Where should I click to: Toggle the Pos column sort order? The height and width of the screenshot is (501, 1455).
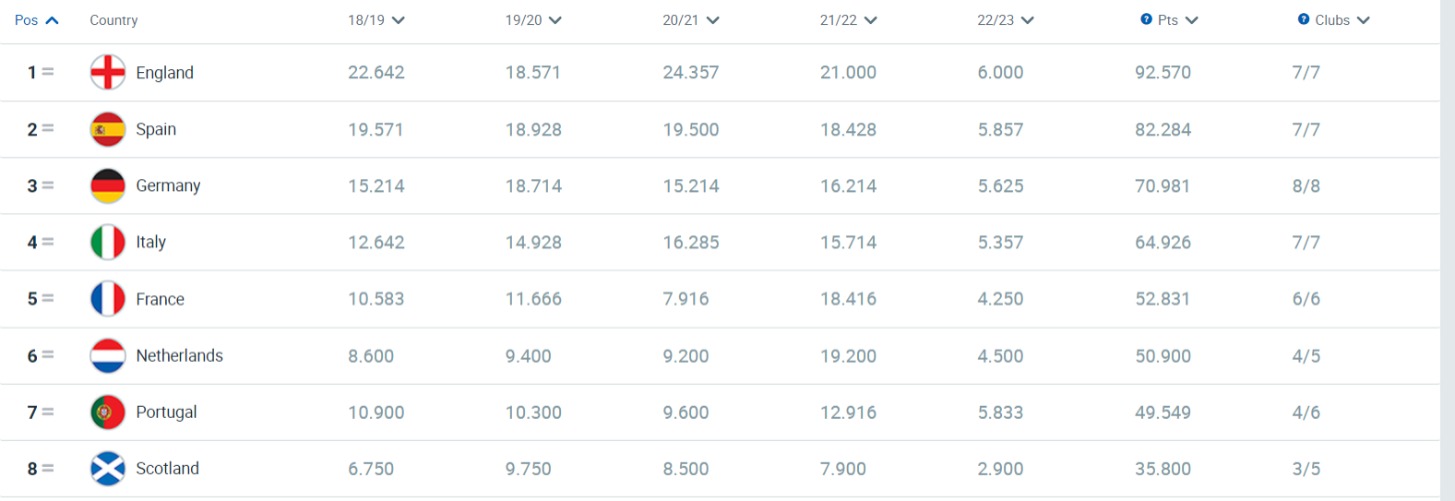pos(37,20)
